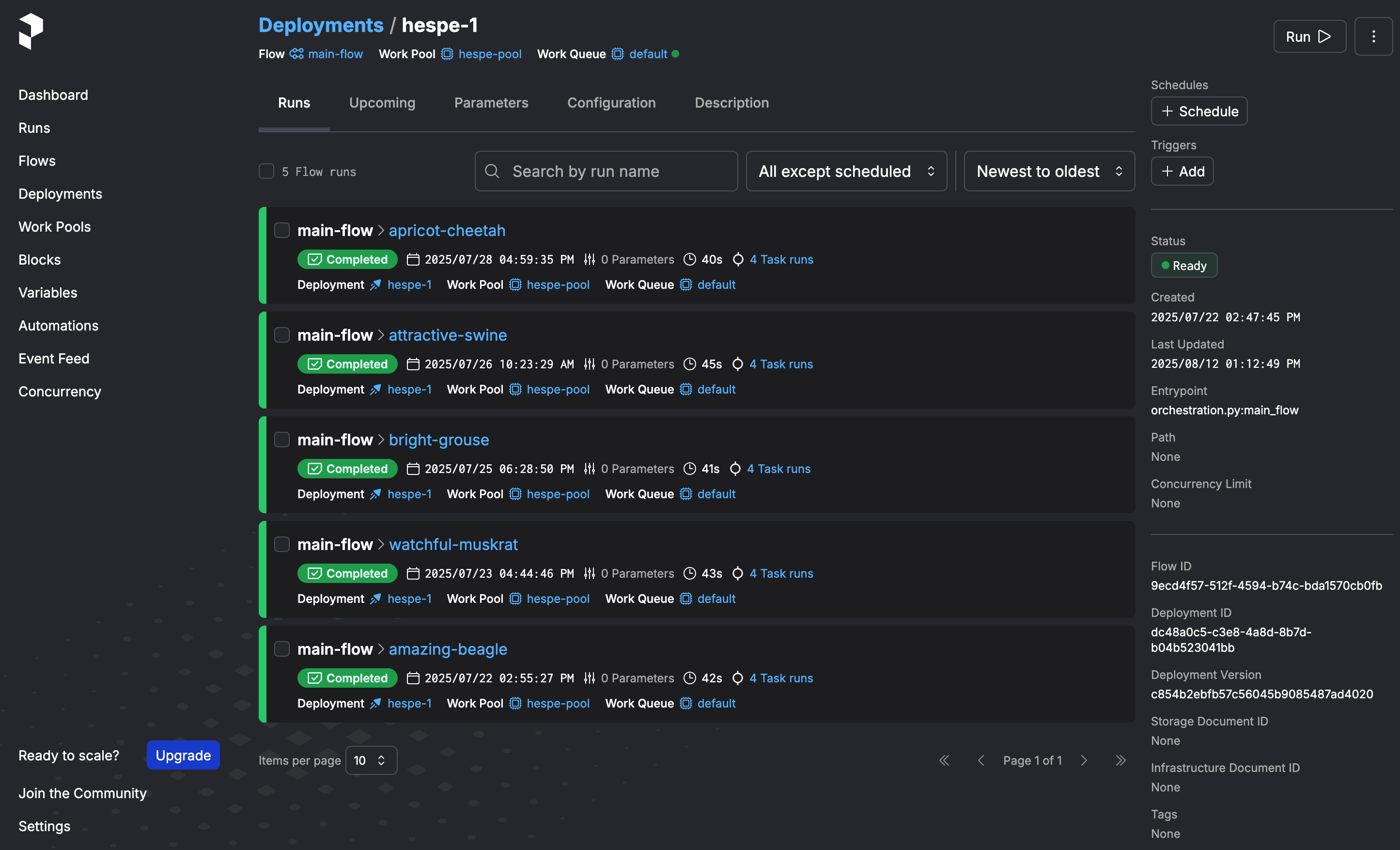1400x850 pixels.
Task: Toggle the select-all flow runs checkbox
Action: point(266,171)
